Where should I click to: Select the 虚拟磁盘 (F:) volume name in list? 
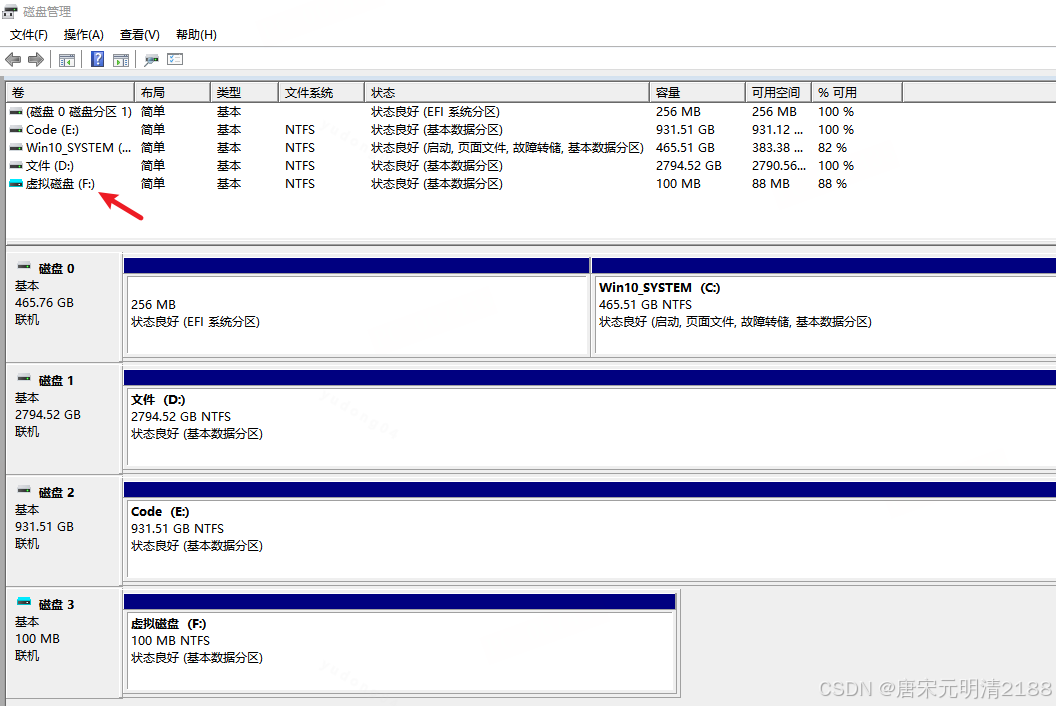coord(60,183)
